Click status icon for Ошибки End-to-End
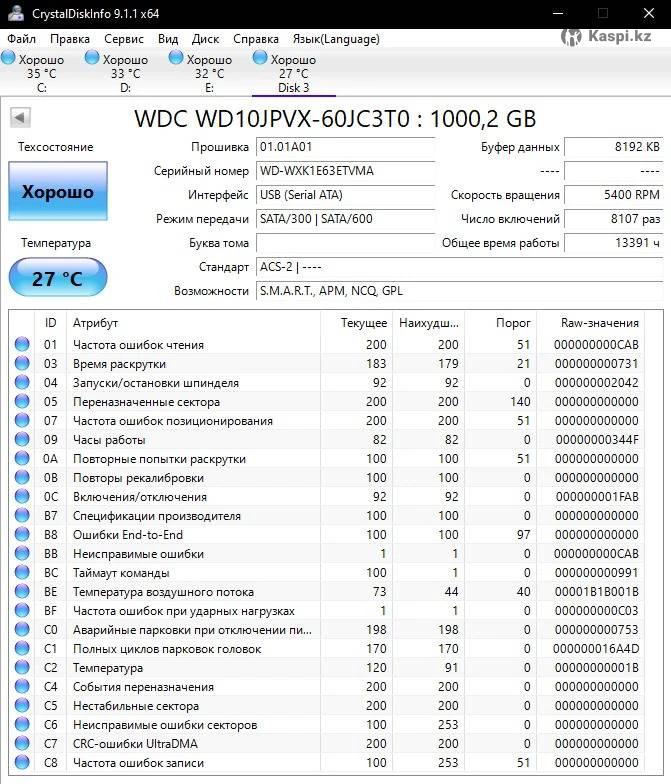This screenshot has height=784, width=671. click(22, 534)
